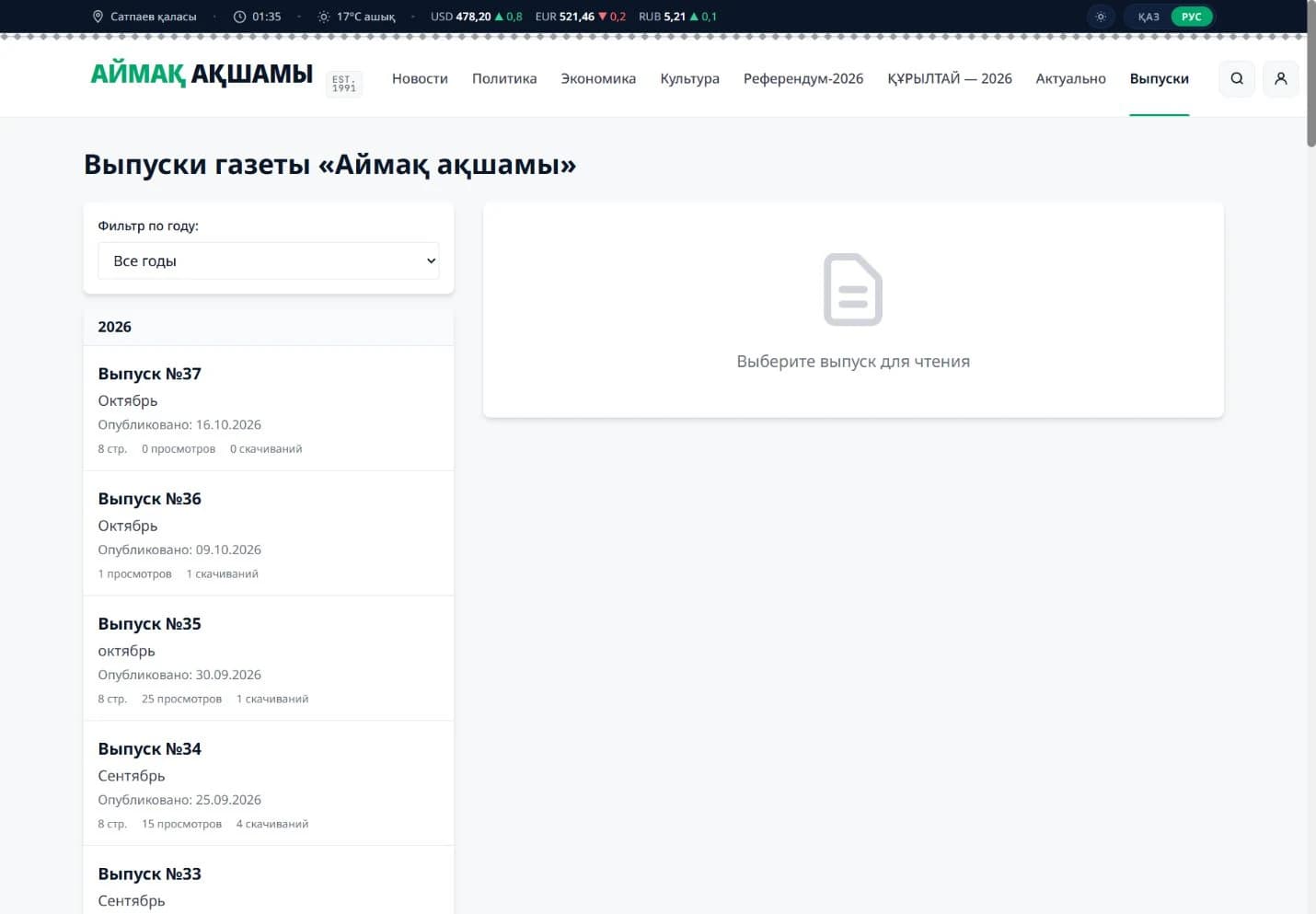Switch site language to ҚАЗ
The width and height of the screenshot is (1316, 914).
(1149, 17)
